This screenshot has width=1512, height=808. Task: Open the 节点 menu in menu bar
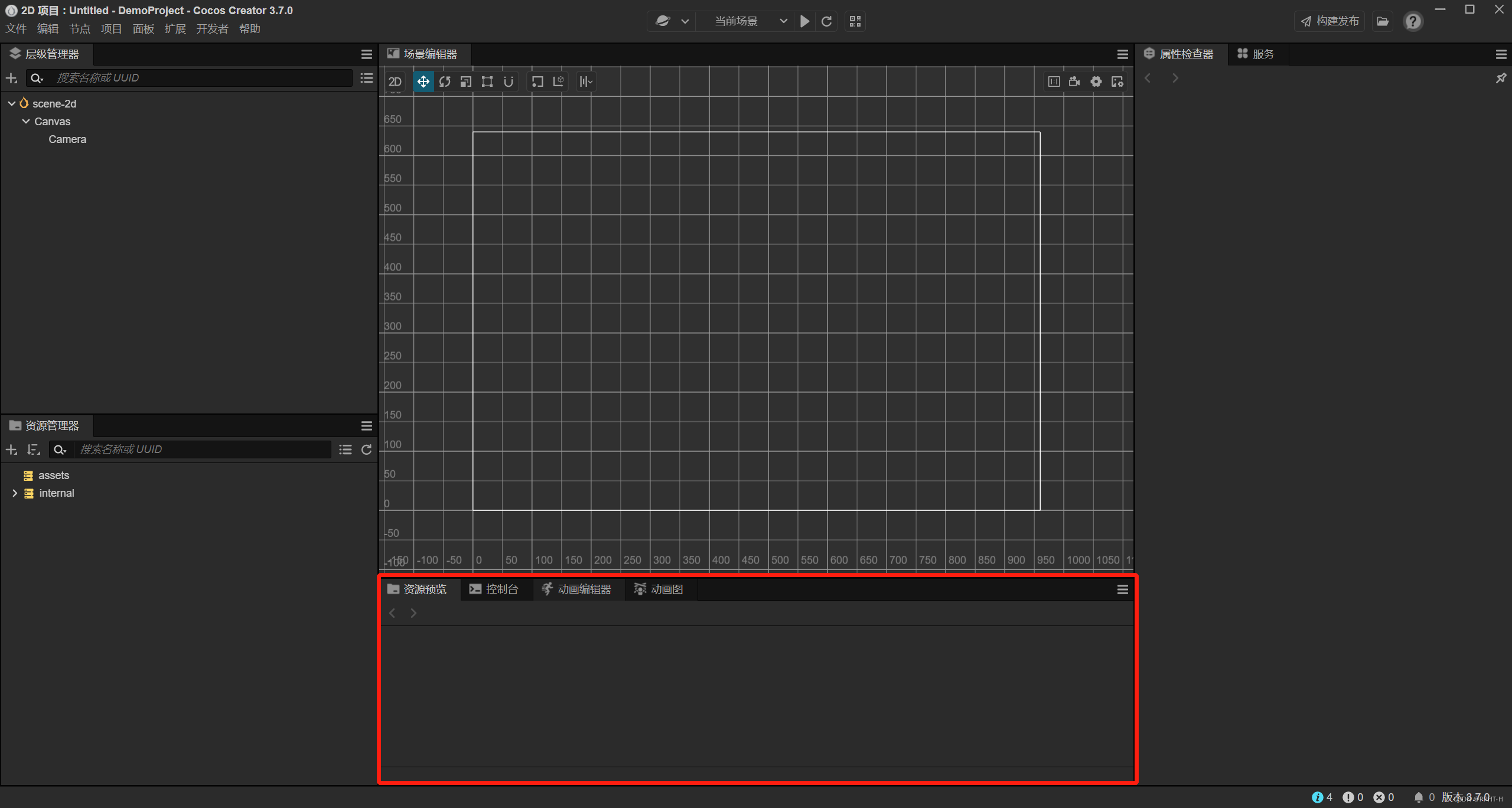pos(78,29)
